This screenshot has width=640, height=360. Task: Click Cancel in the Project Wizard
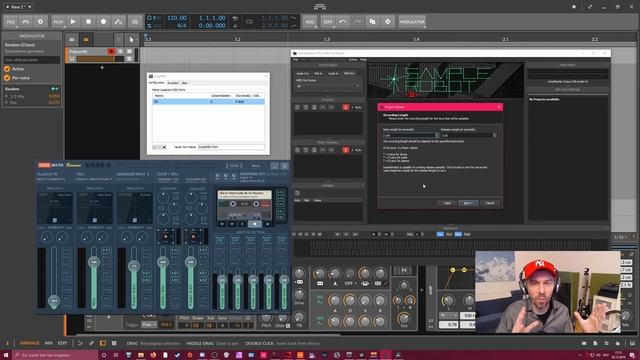[490, 203]
